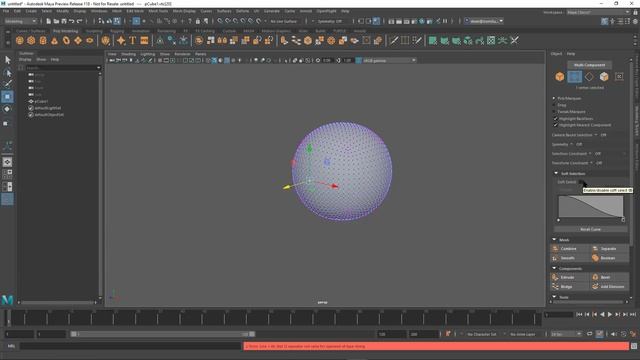Viewport: 640px width, 360px height.
Task: Collapse the Components section in toolkit
Action: 554,268
